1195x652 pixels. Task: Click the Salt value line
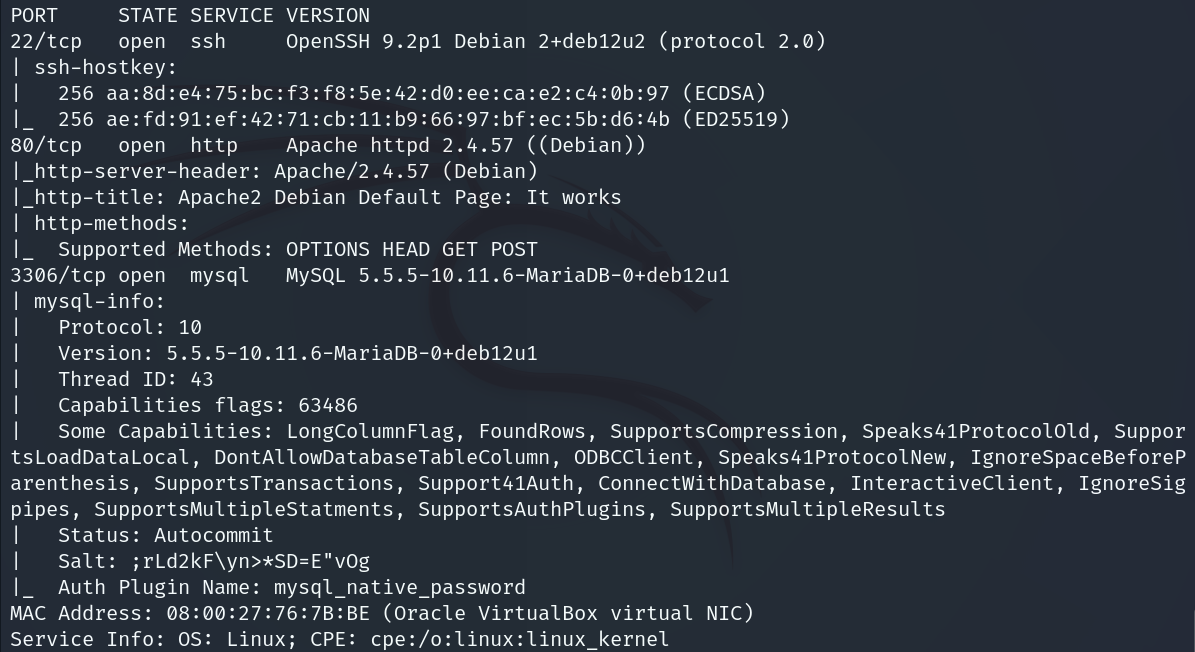pyautogui.click(x=213, y=562)
